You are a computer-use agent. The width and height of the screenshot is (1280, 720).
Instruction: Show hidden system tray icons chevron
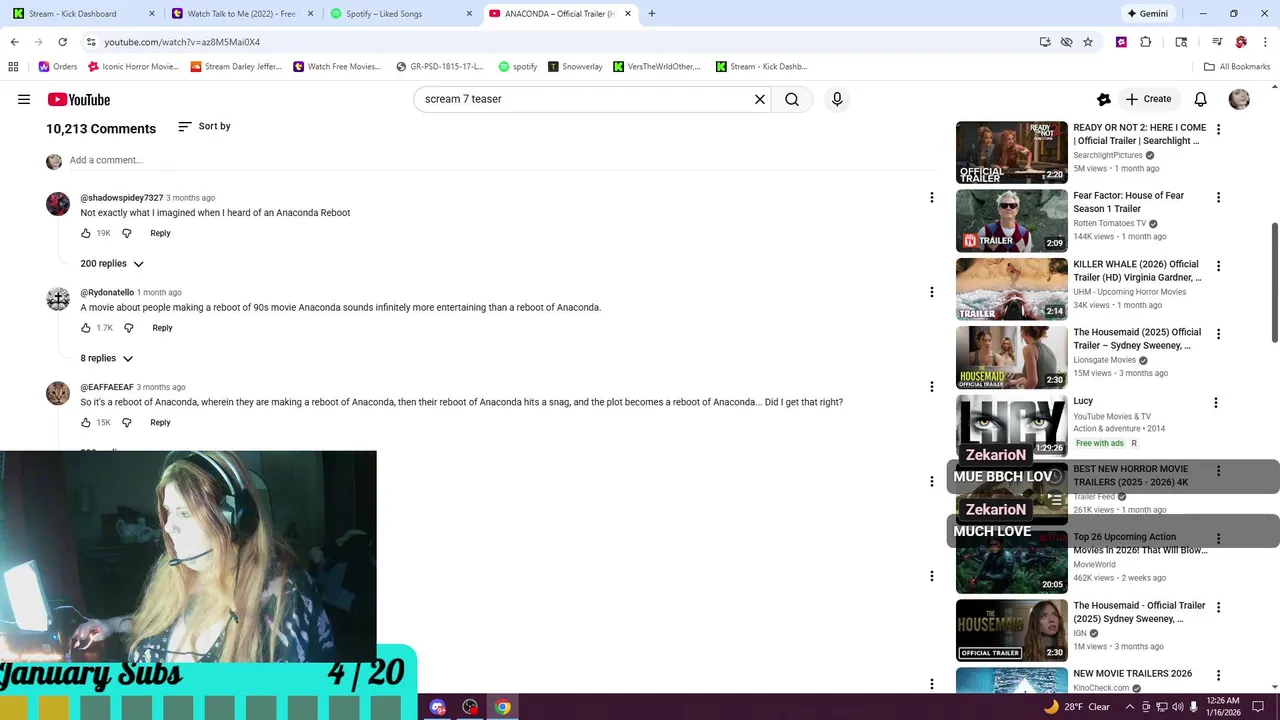[1130, 707]
